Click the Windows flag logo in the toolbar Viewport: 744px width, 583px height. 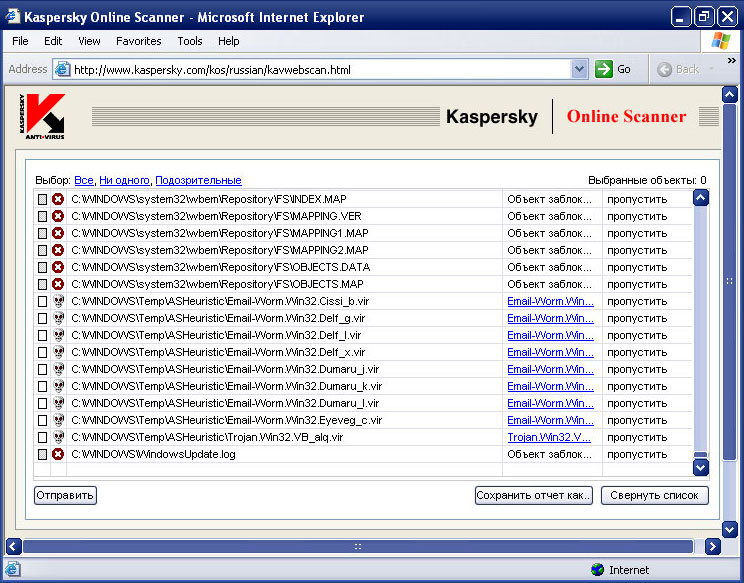tap(721, 41)
